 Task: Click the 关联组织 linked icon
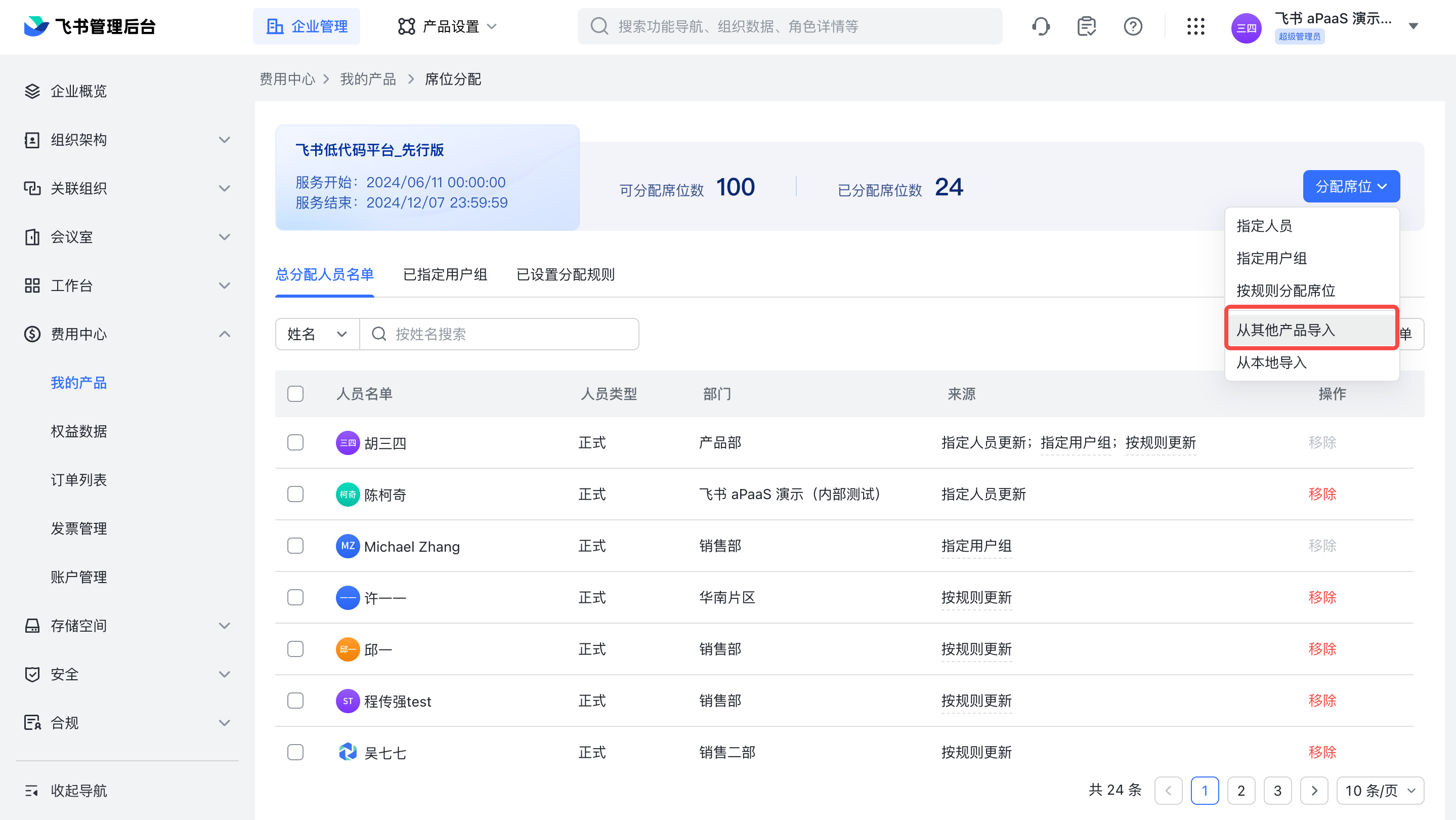32,188
